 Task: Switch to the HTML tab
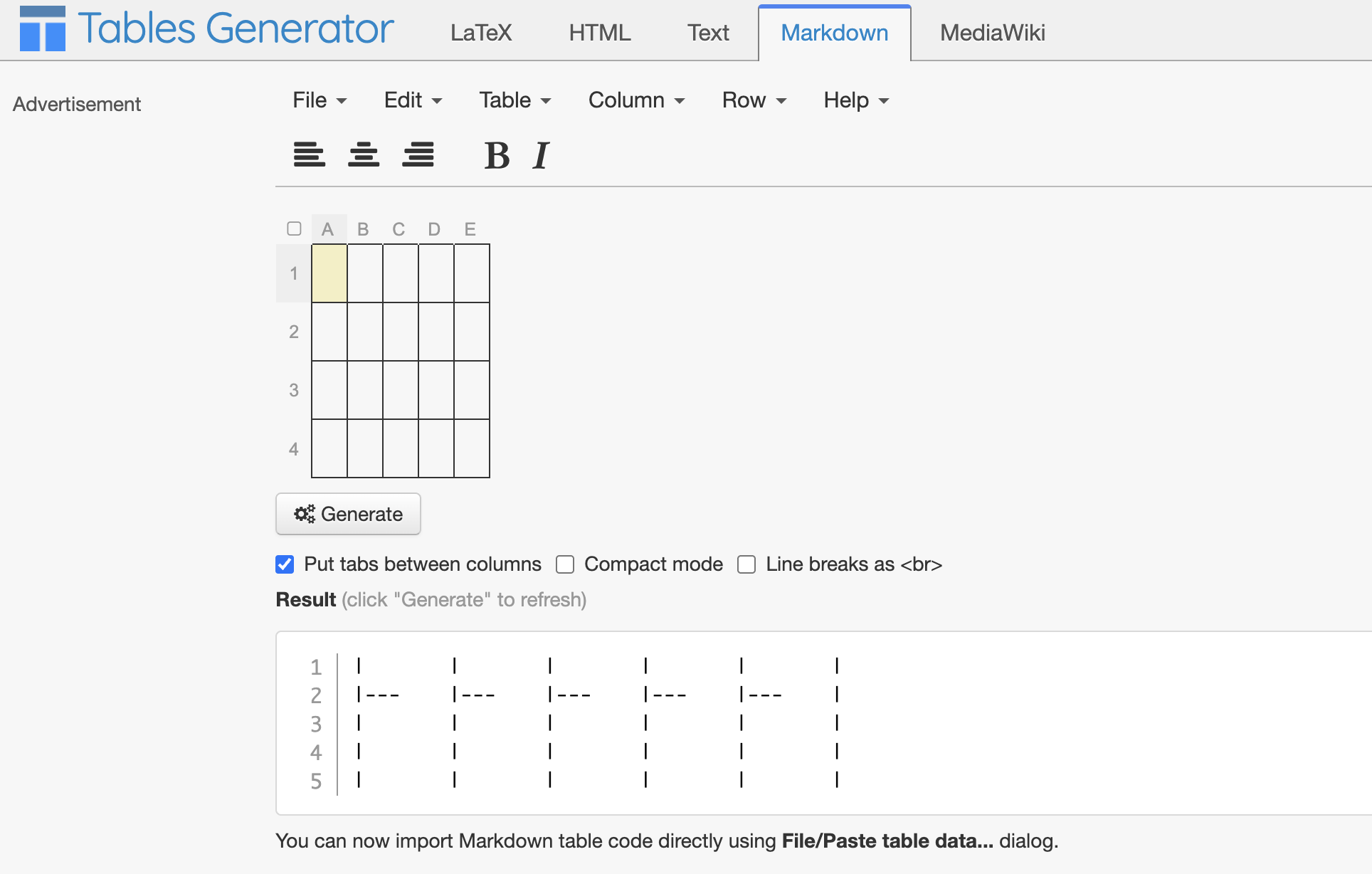(x=600, y=33)
